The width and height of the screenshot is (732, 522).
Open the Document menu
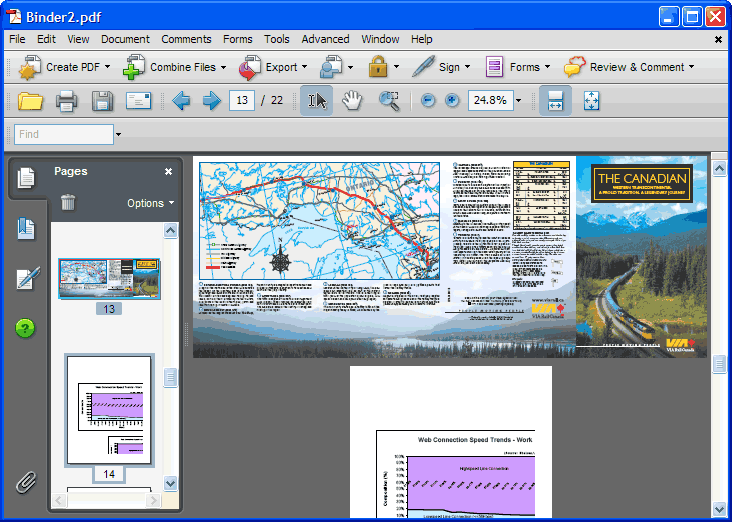pos(125,39)
